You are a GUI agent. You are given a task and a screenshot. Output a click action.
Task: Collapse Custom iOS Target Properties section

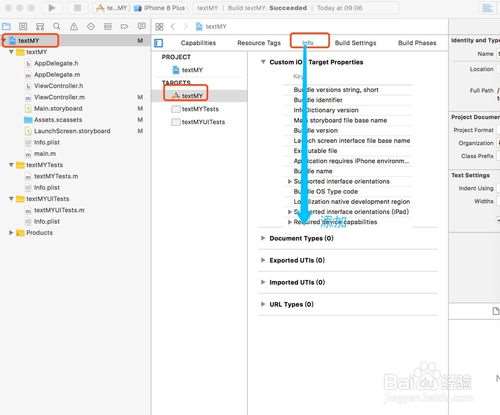tap(263, 62)
